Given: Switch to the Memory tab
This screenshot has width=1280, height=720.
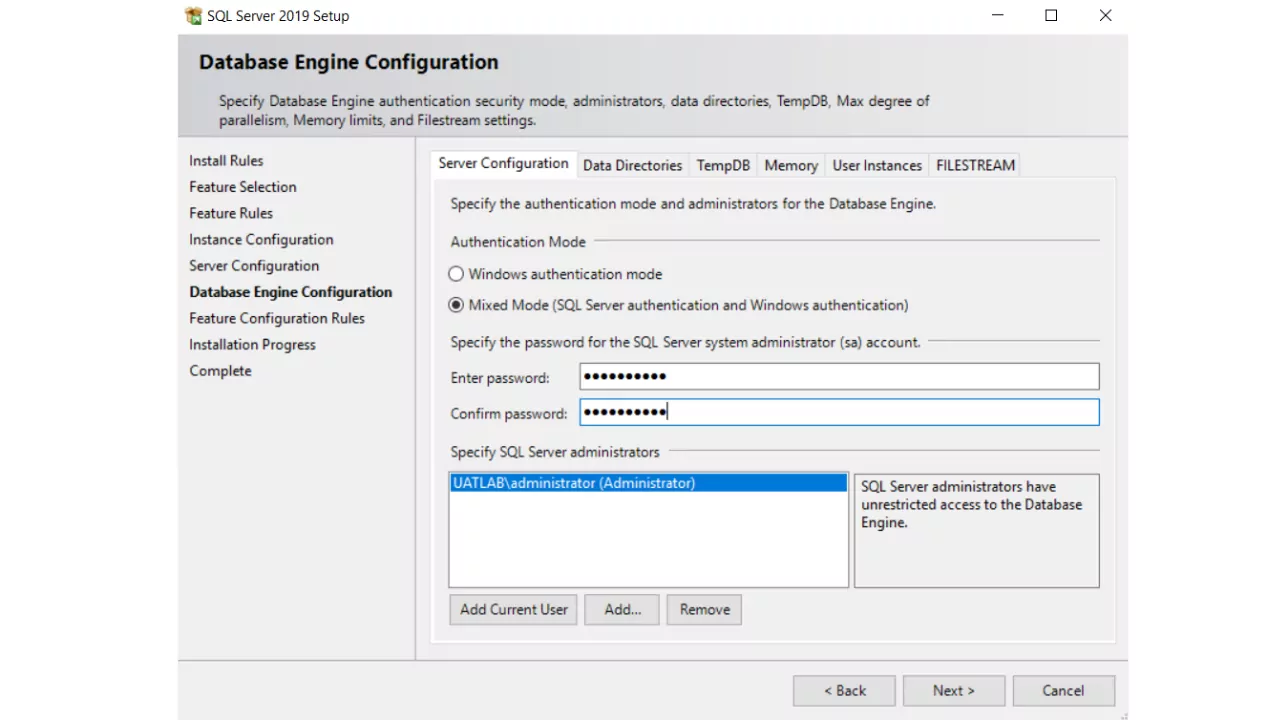Looking at the screenshot, I should tap(791, 166).
